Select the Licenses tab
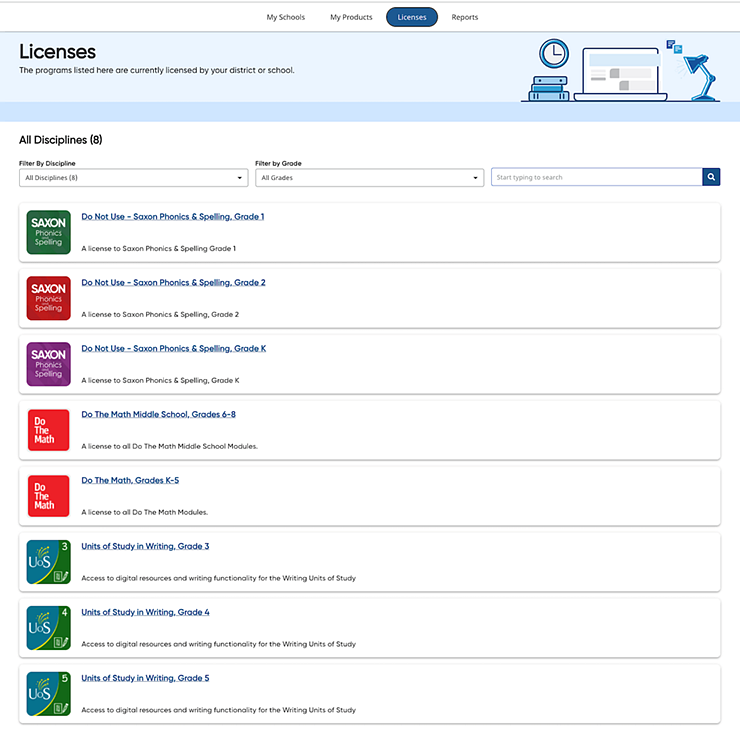The width and height of the screenshot is (740, 745). coord(412,17)
